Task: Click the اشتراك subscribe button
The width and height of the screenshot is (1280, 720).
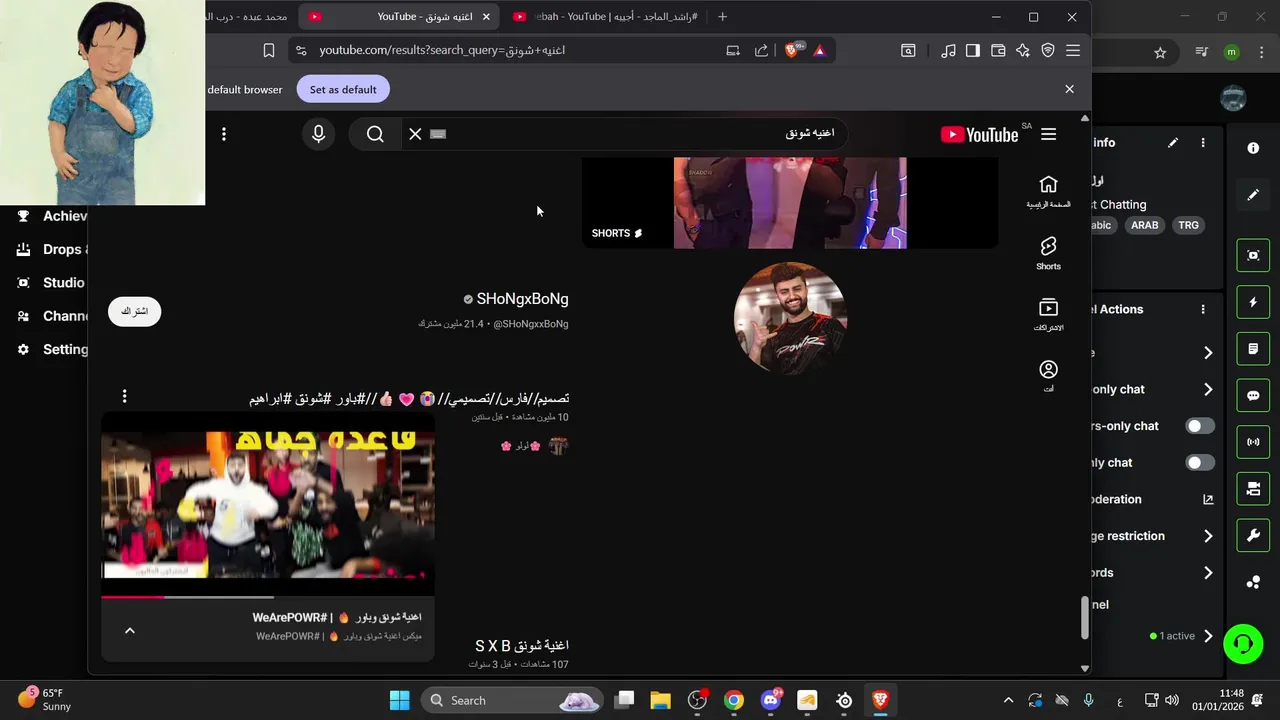Action: click(134, 312)
